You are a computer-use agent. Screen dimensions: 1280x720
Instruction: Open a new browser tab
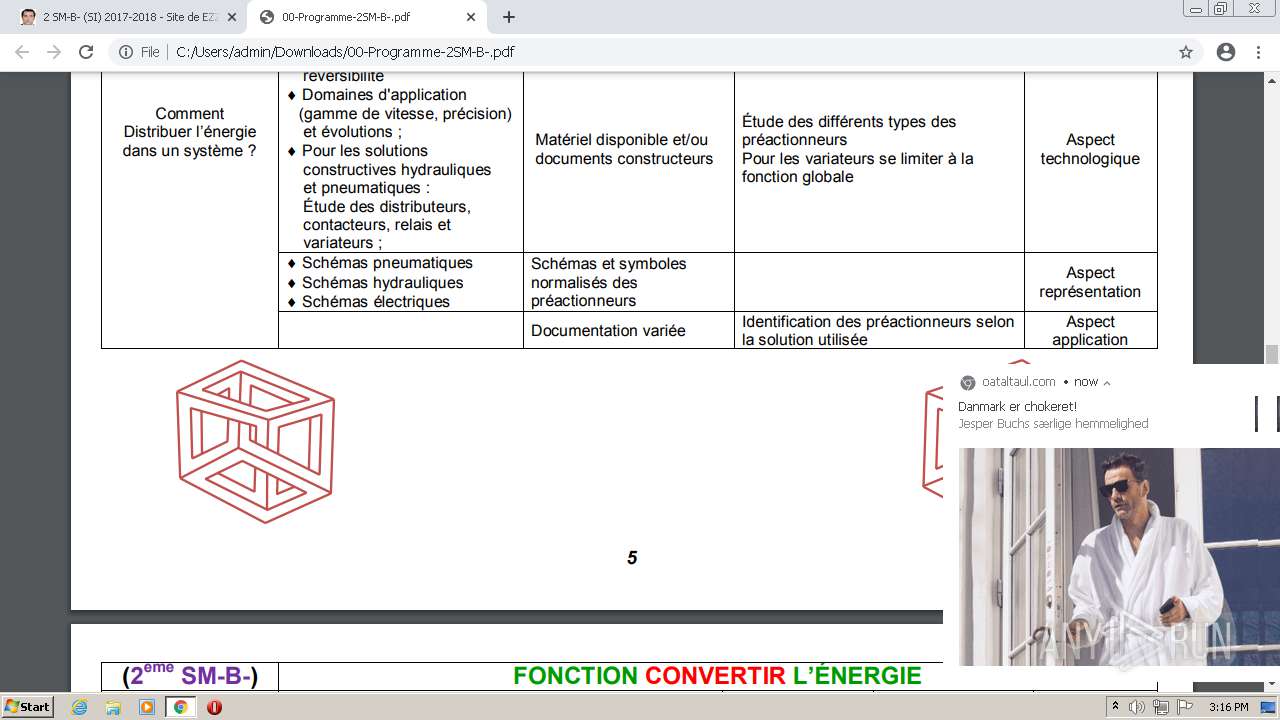508,17
